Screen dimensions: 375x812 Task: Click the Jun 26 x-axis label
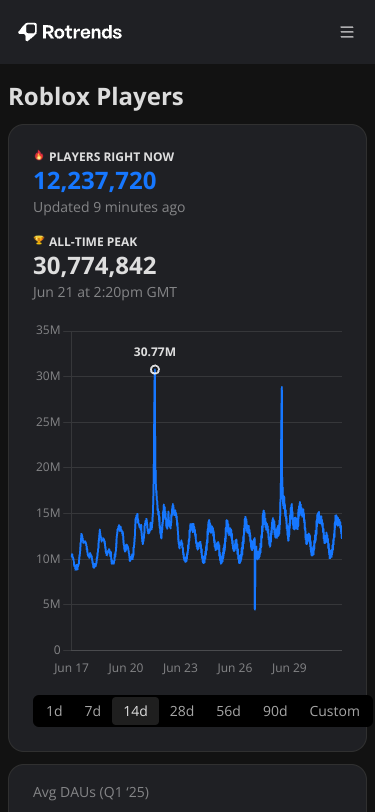235,668
